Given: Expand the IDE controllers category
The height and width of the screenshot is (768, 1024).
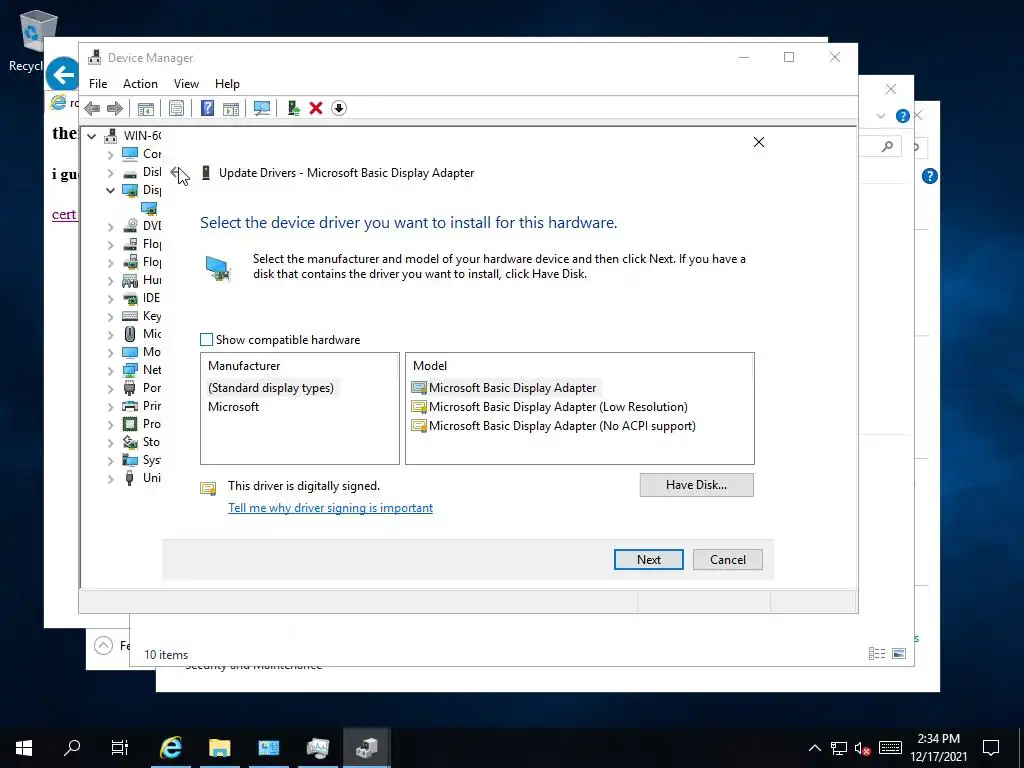Looking at the screenshot, I should pyautogui.click(x=110, y=298).
